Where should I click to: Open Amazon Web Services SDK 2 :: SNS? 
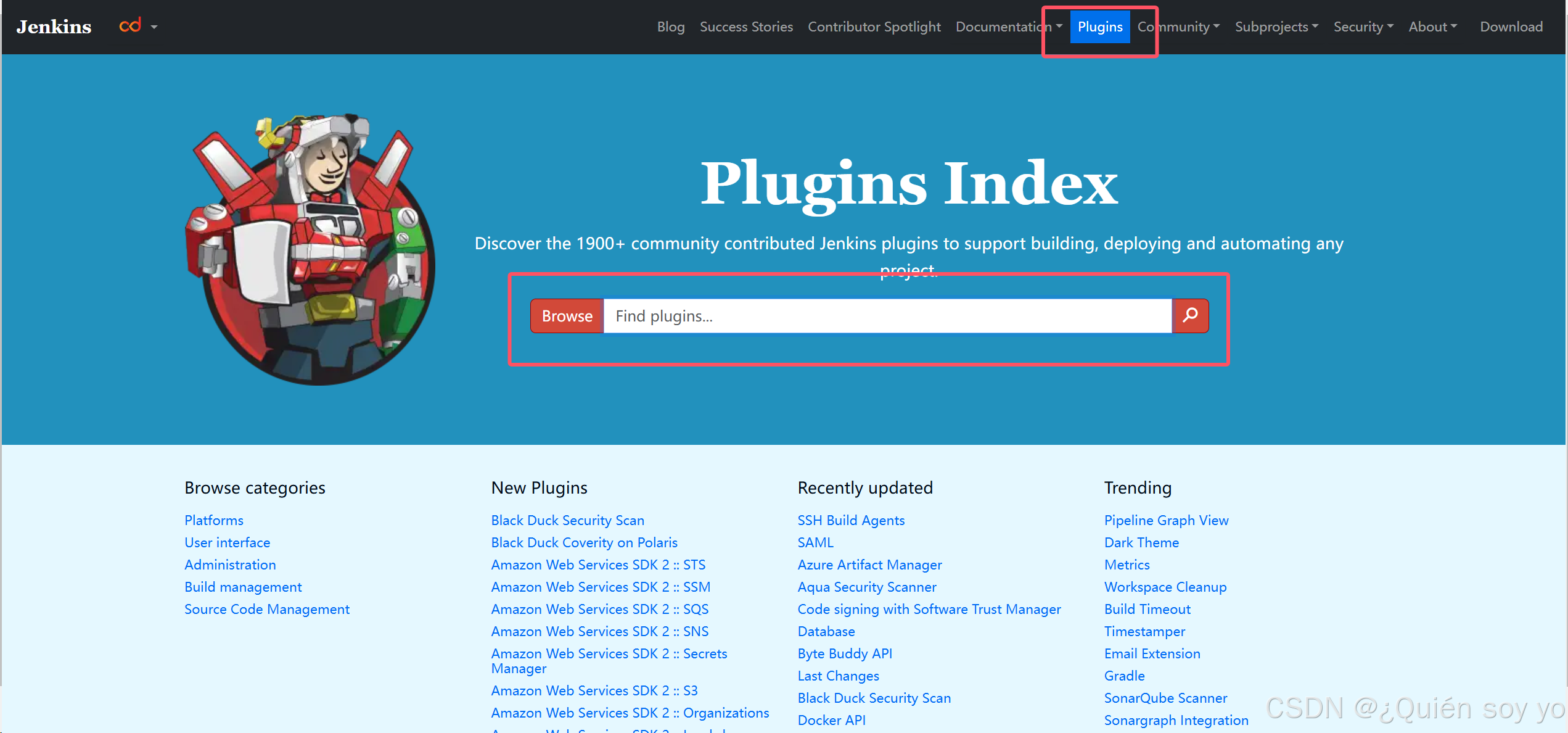[600, 631]
